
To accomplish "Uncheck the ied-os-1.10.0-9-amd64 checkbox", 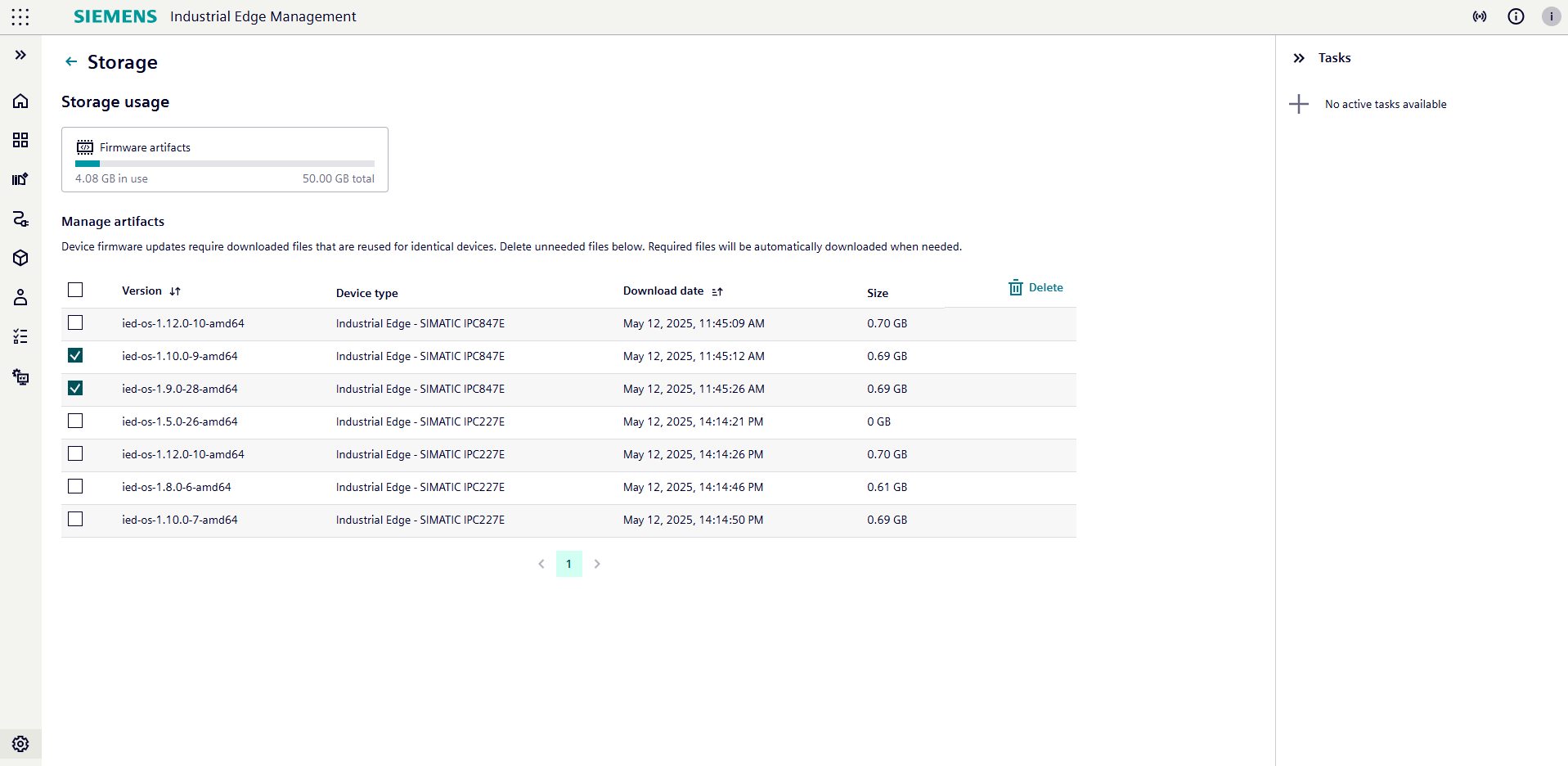I will 75,355.
